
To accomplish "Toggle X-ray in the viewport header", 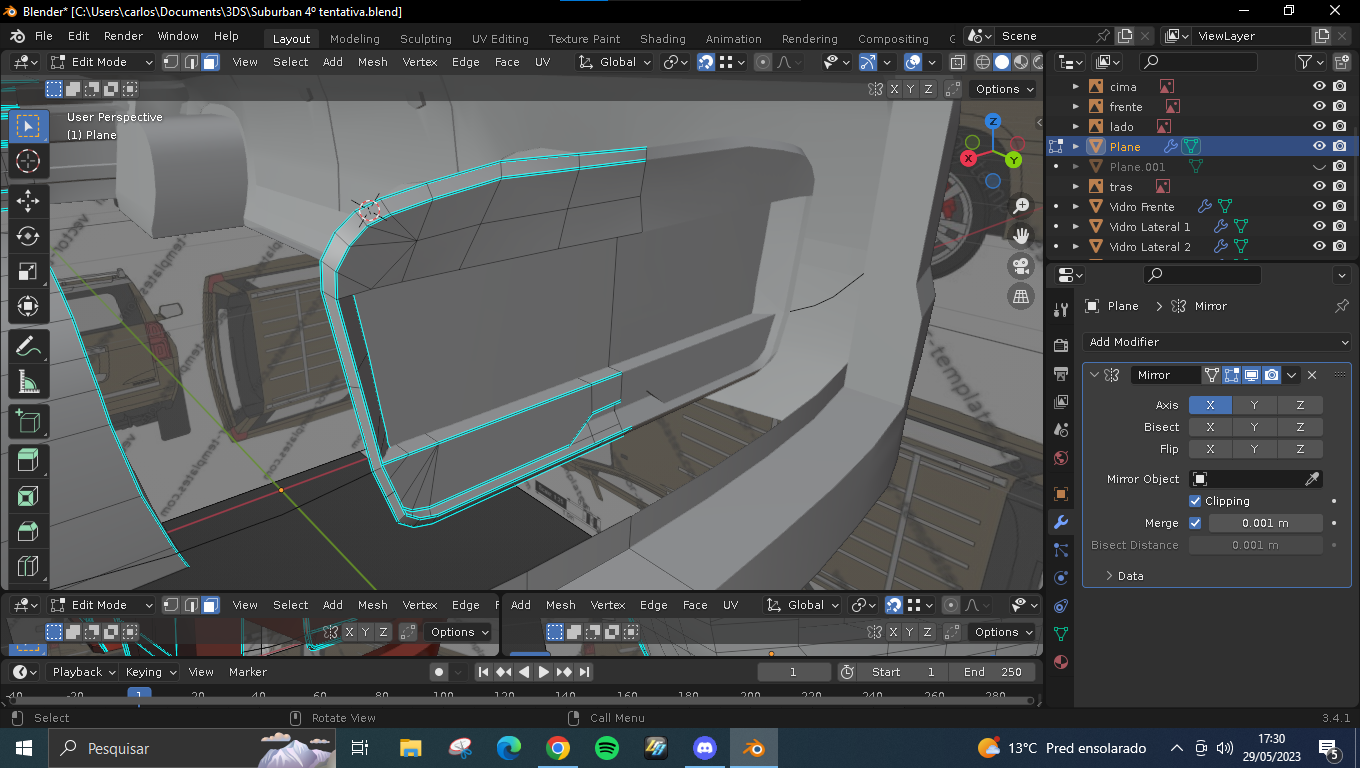I will (957, 62).
